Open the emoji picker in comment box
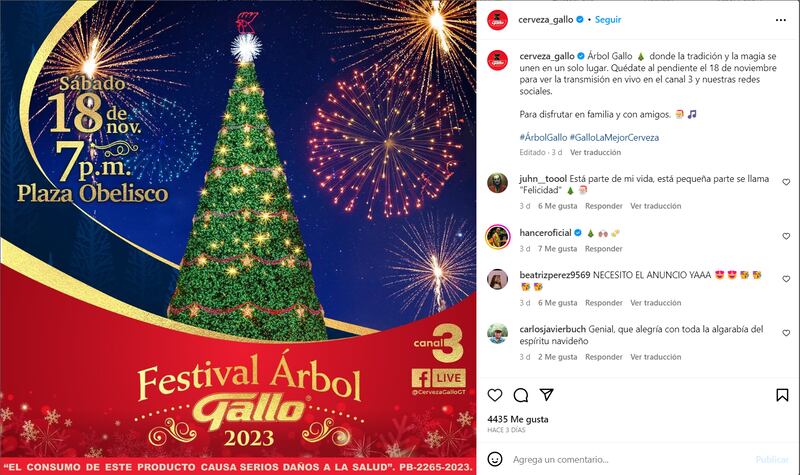The image size is (800, 475). (495, 459)
